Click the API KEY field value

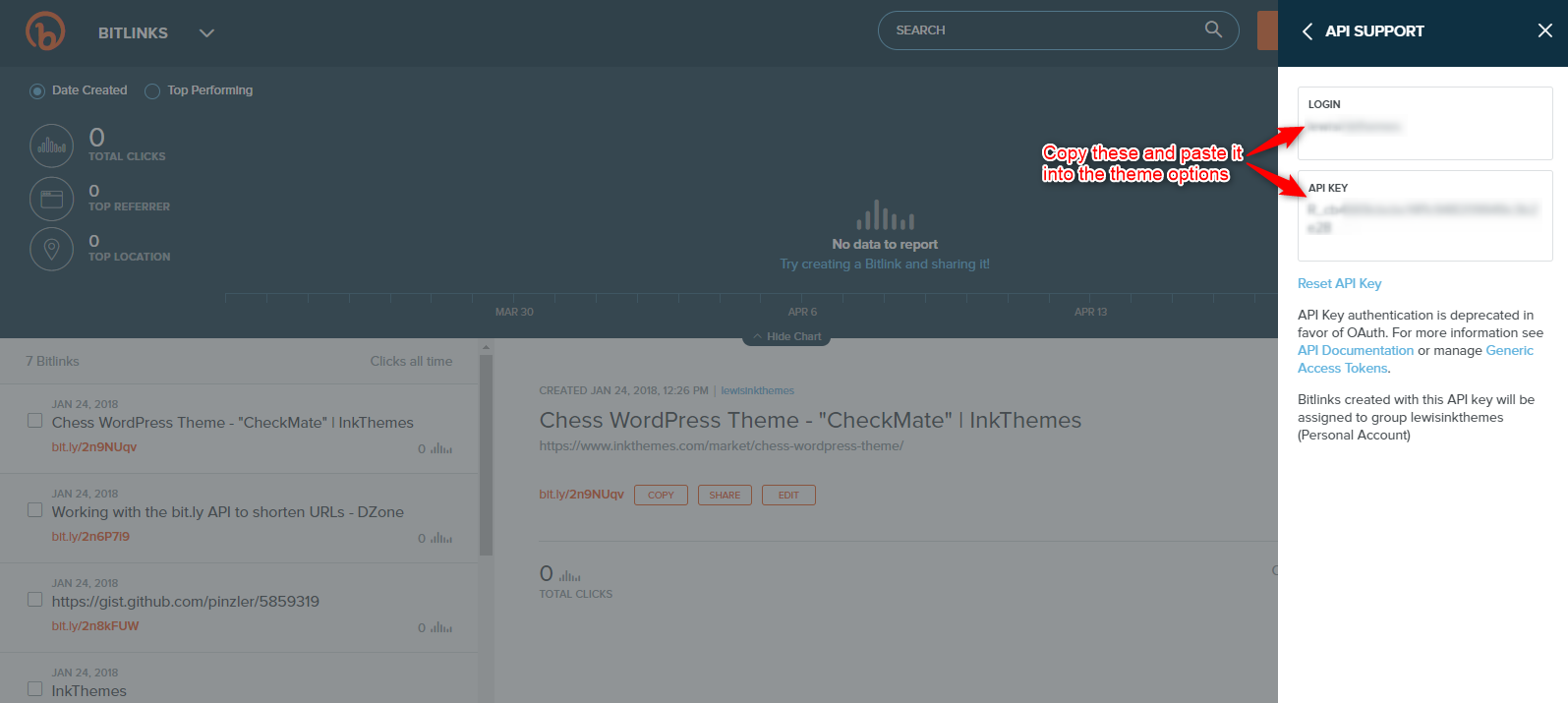1422,218
